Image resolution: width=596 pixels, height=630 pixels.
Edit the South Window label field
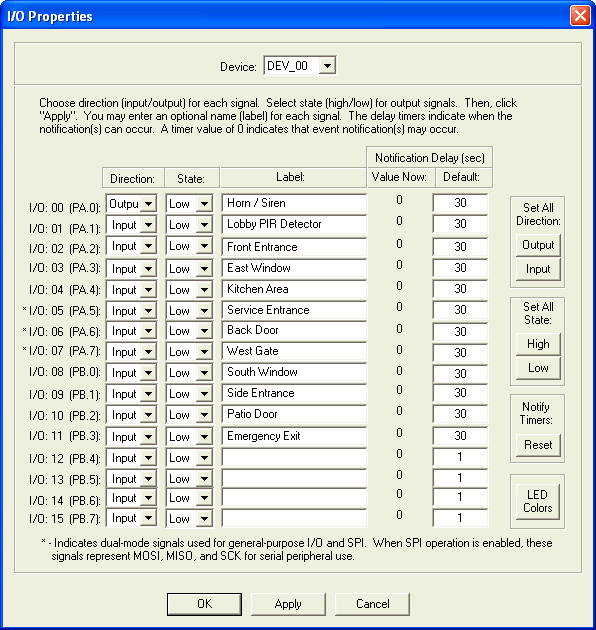pos(294,372)
